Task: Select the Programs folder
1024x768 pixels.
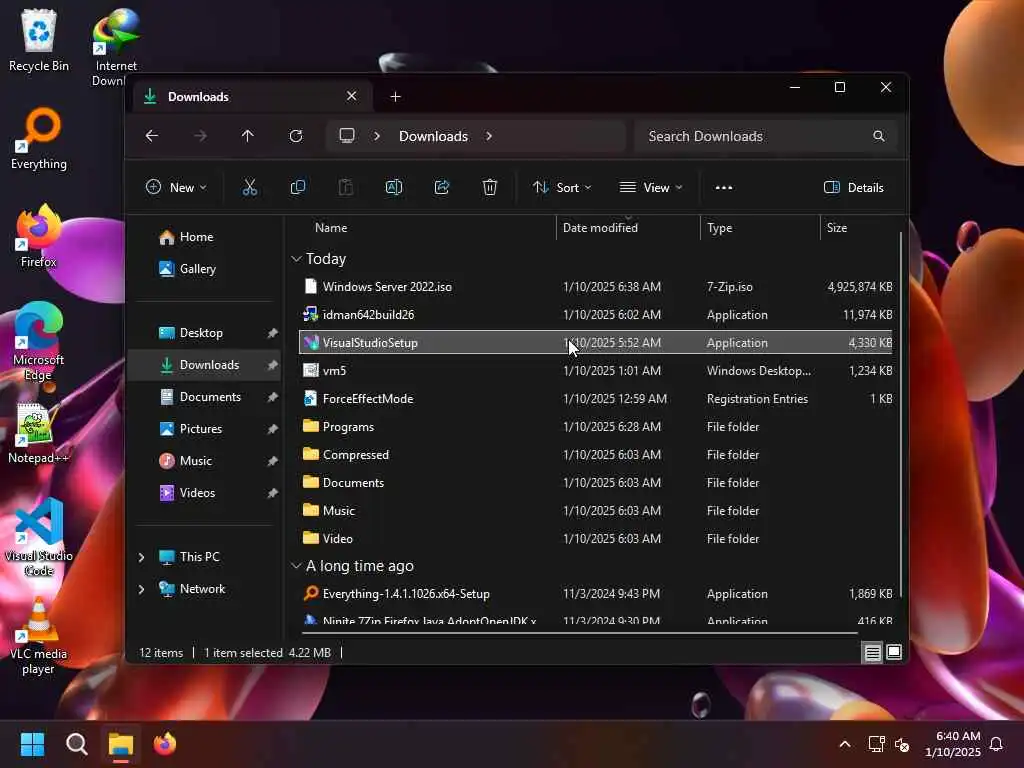Action: tap(596, 426)
